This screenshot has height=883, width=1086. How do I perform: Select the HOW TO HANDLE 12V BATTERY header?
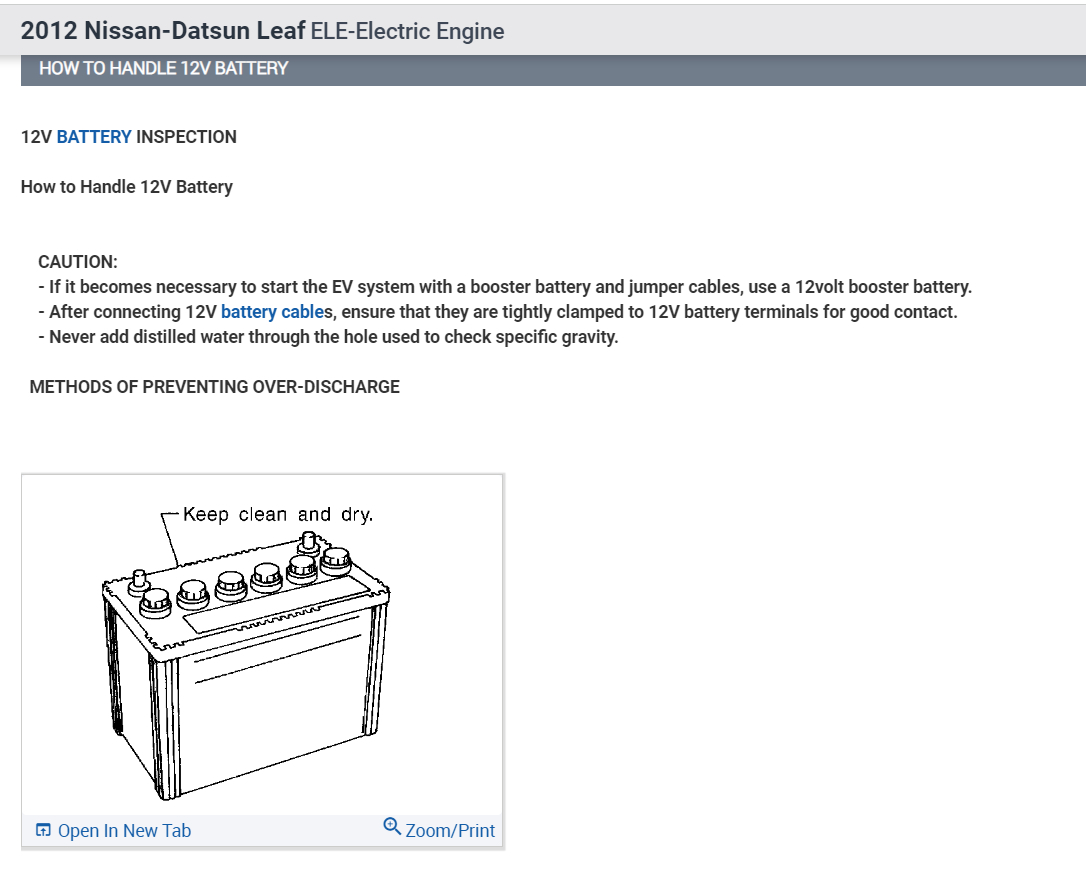[163, 69]
